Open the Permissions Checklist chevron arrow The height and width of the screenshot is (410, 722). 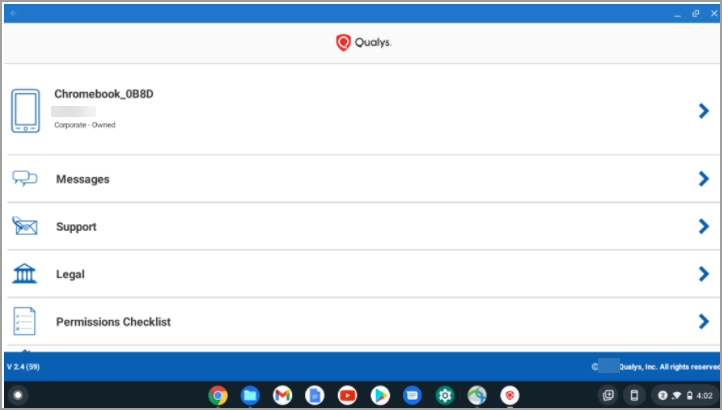point(704,321)
